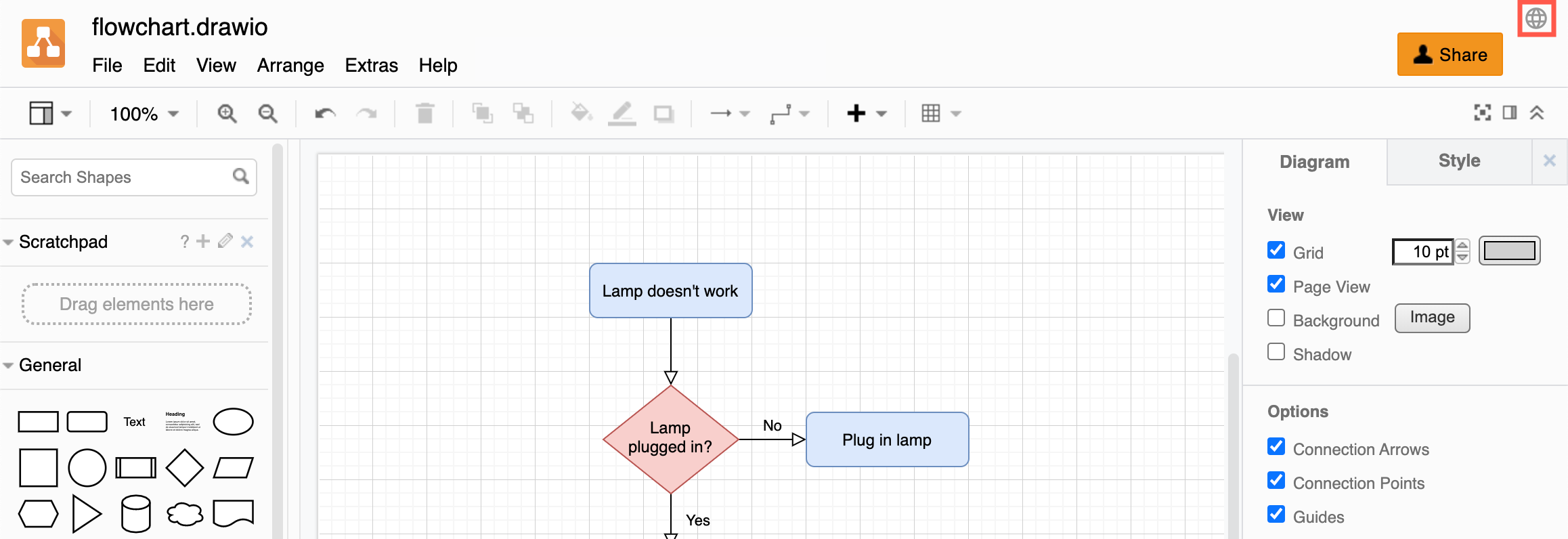Screen dimensions: 1568x539
Task: Click the undo arrow icon
Action: pos(325,114)
